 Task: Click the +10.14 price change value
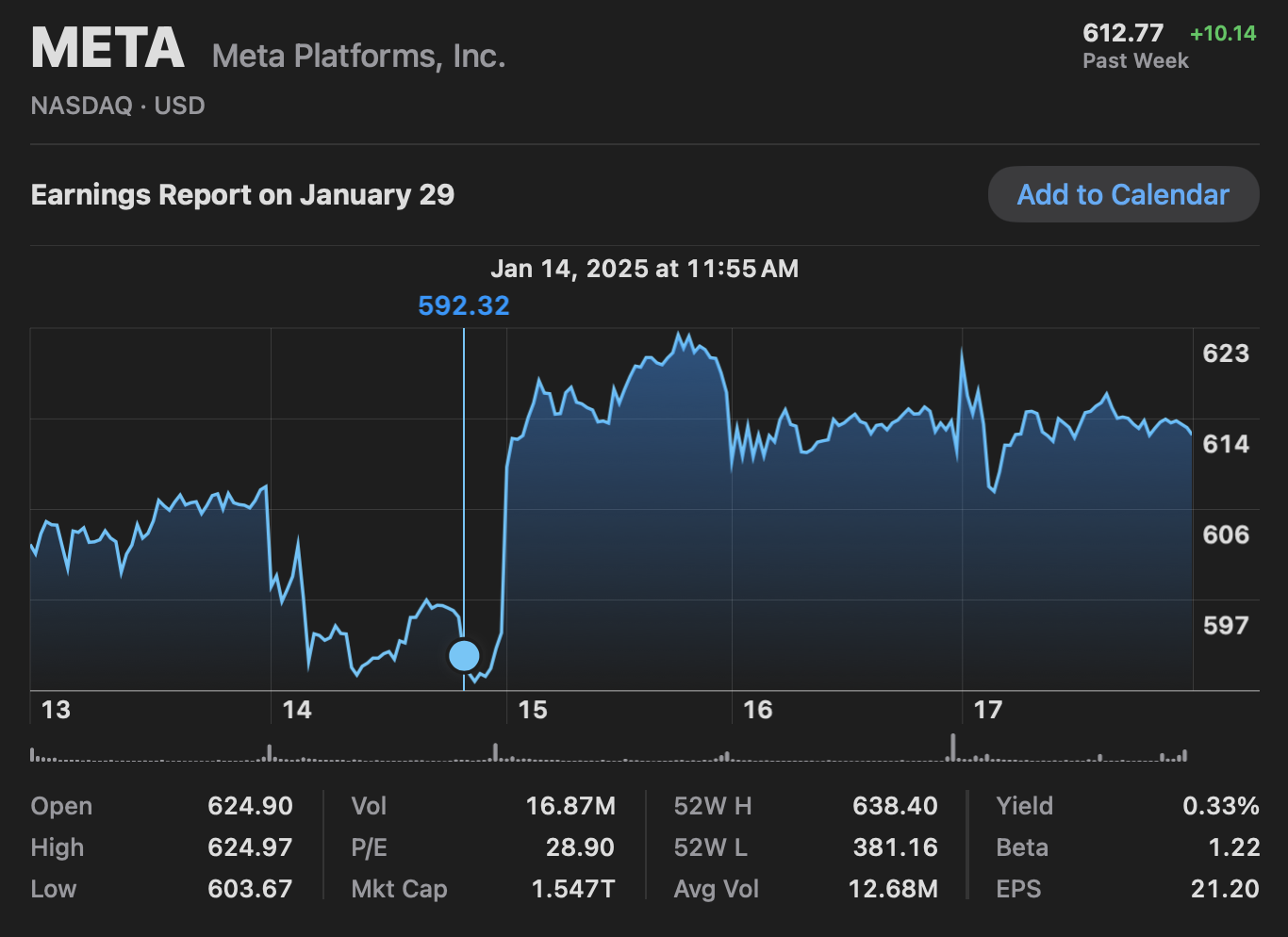click(x=1223, y=33)
